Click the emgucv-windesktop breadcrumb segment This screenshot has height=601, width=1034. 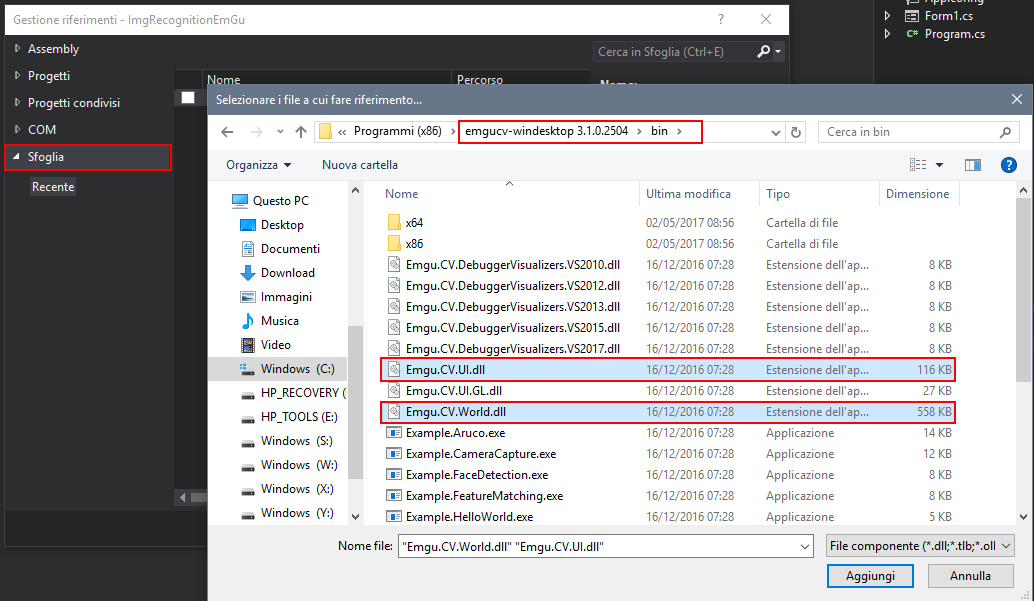pyautogui.click(x=547, y=131)
